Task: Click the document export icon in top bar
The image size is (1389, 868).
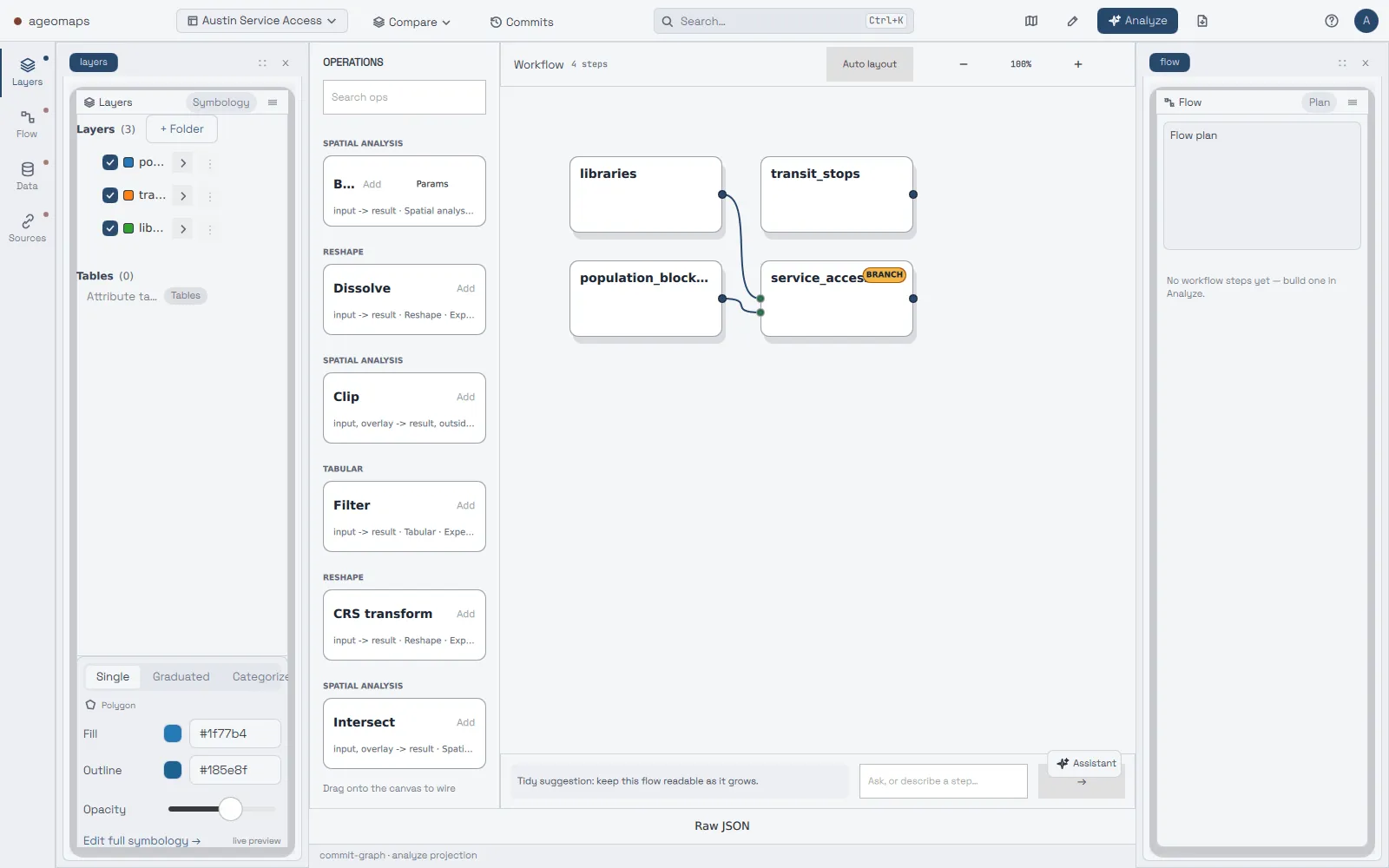Action: (x=1202, y=21)
